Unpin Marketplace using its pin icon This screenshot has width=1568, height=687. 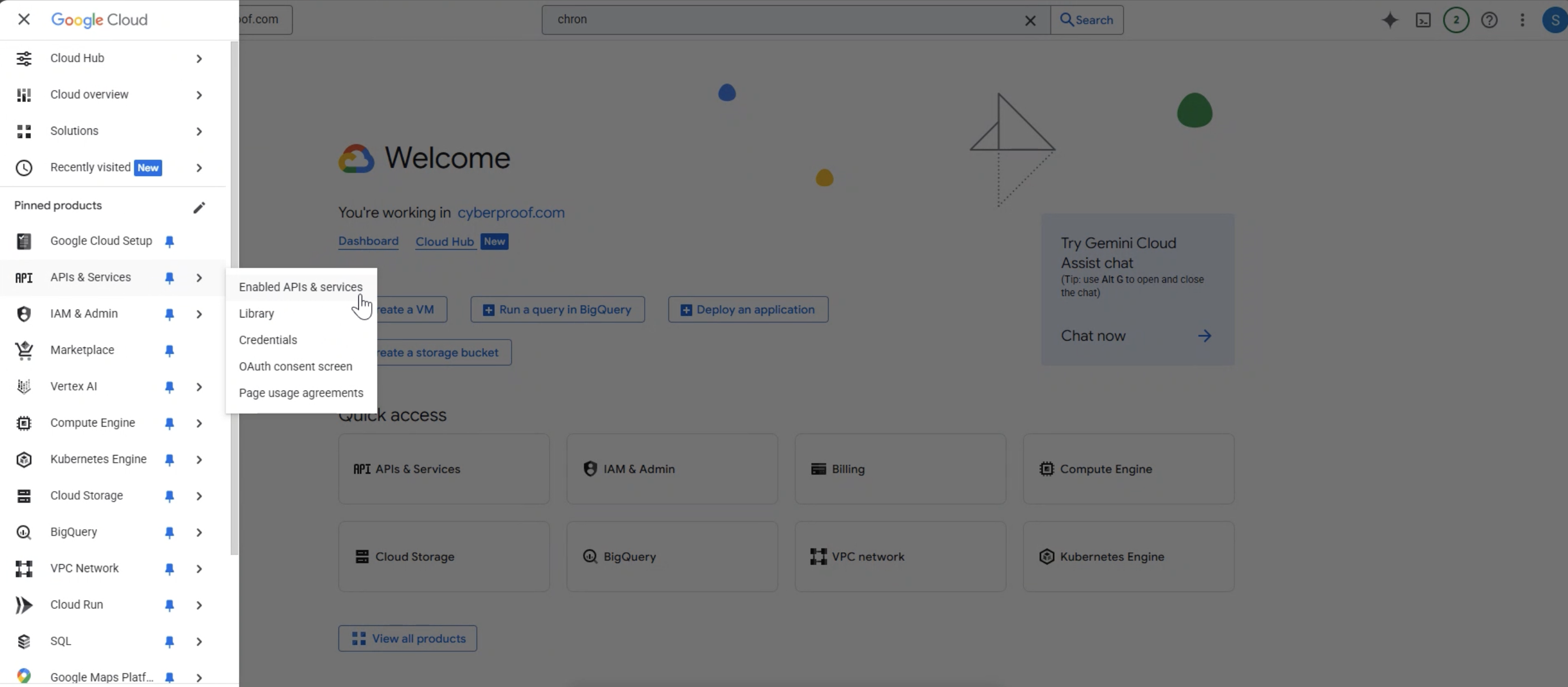tap(169, 350)
